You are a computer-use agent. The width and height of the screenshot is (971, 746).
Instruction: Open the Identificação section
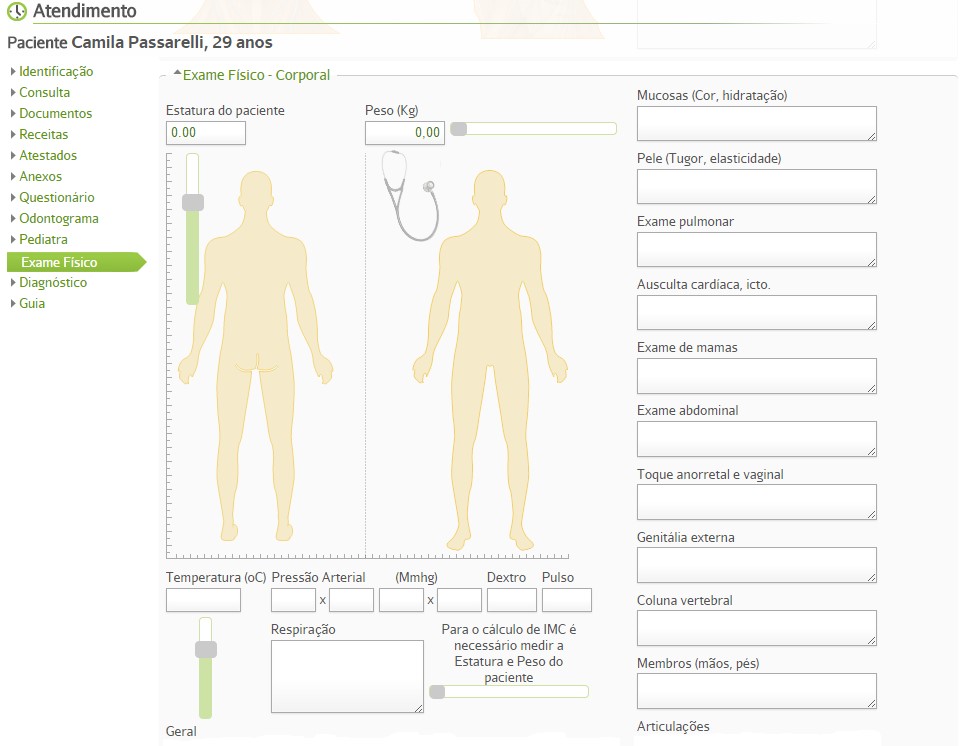(56, 71)
